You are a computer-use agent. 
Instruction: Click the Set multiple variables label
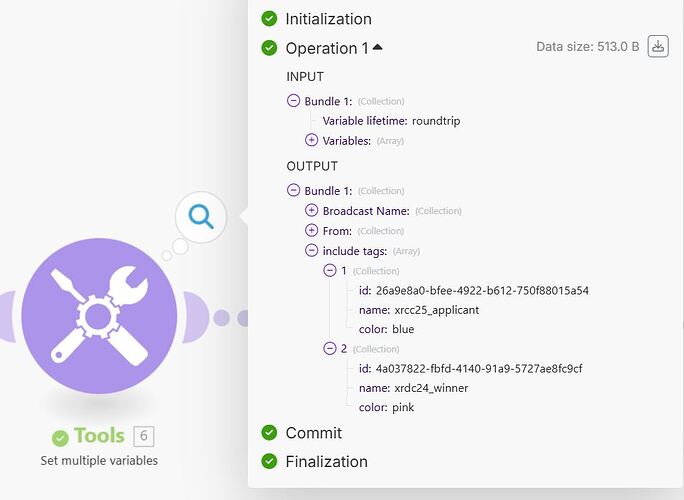pos(99,461)
